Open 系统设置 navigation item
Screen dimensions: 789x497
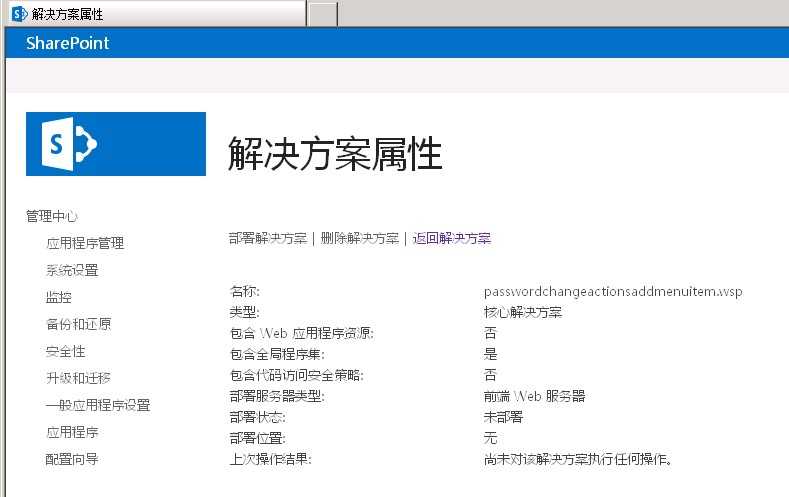click(x=72, y=270)
